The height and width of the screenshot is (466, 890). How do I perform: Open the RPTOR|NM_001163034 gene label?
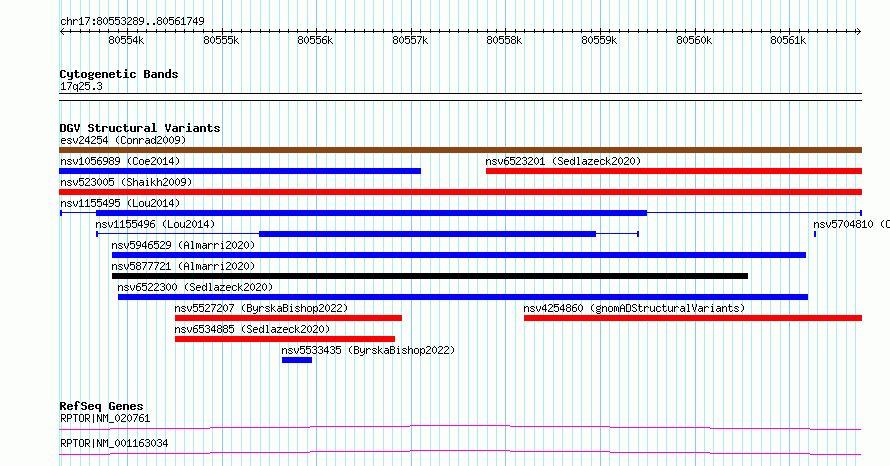click(x=114, y=443)
